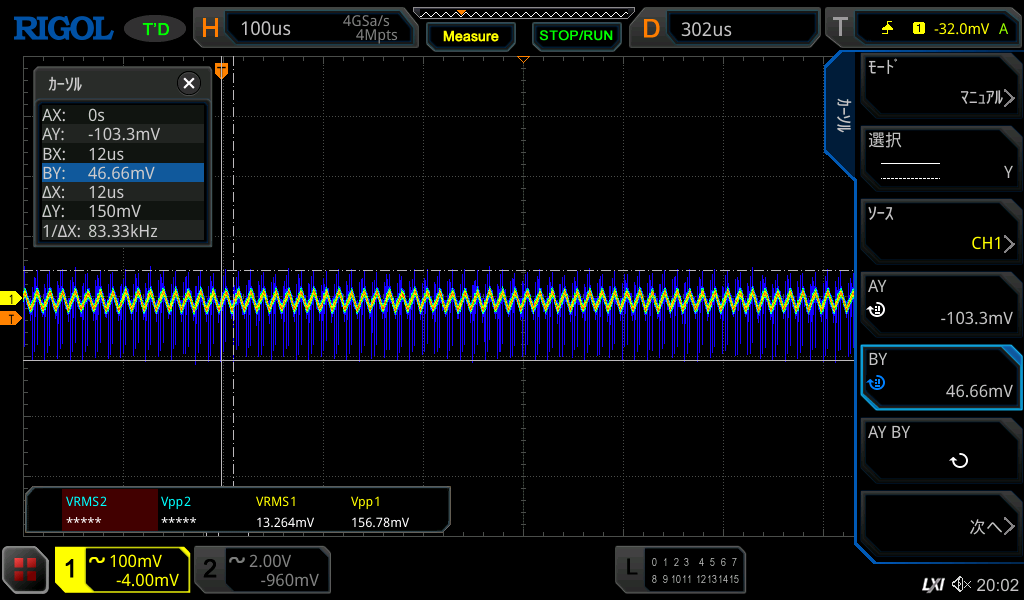Click the LXI network status icon
The height and width of the screenshot is (600, 1024).
click(932, 584)
